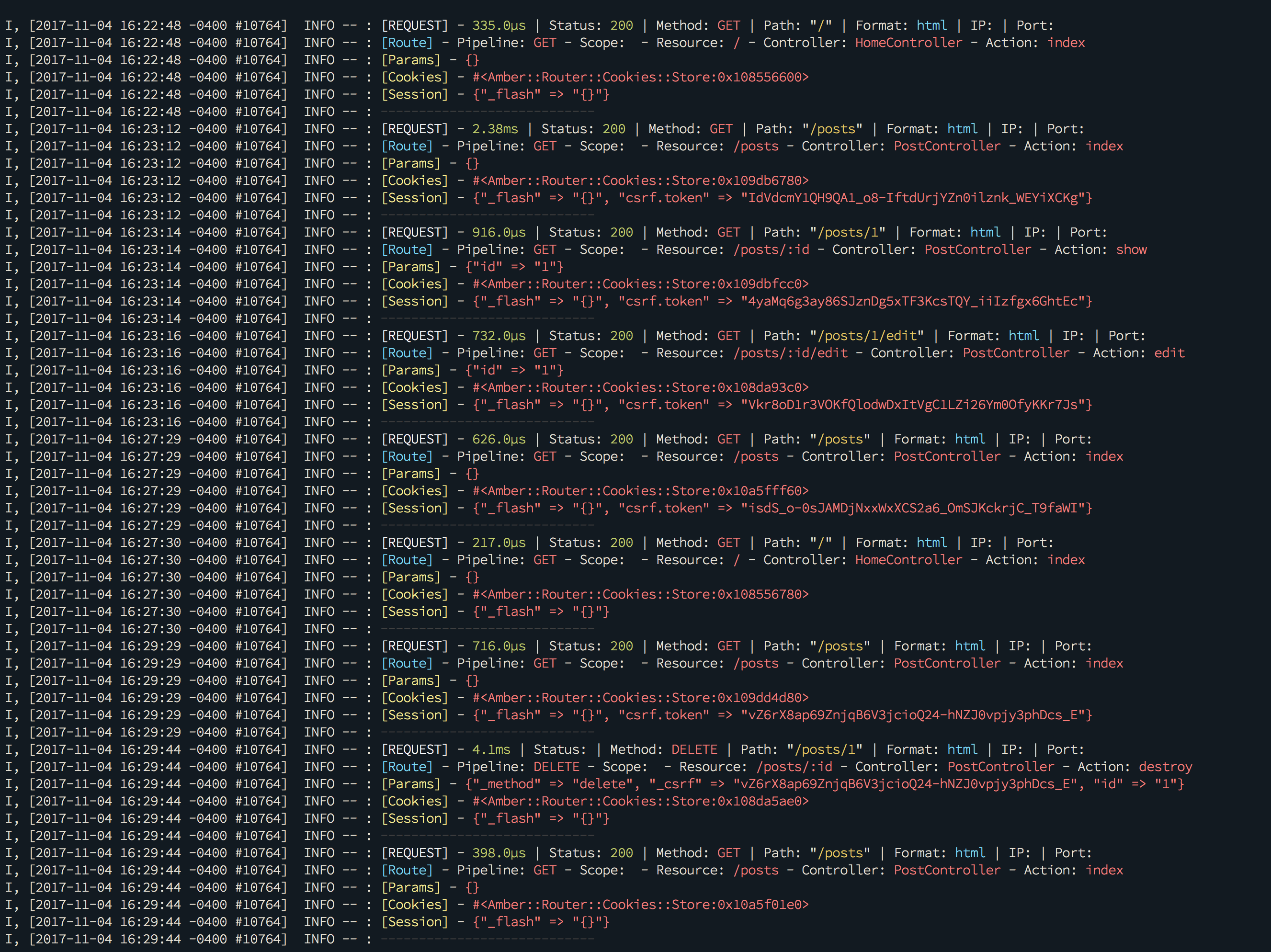Select cookie store address 0x108da5ae0
Screen dimensions: 1271x952
click(759, 801)
